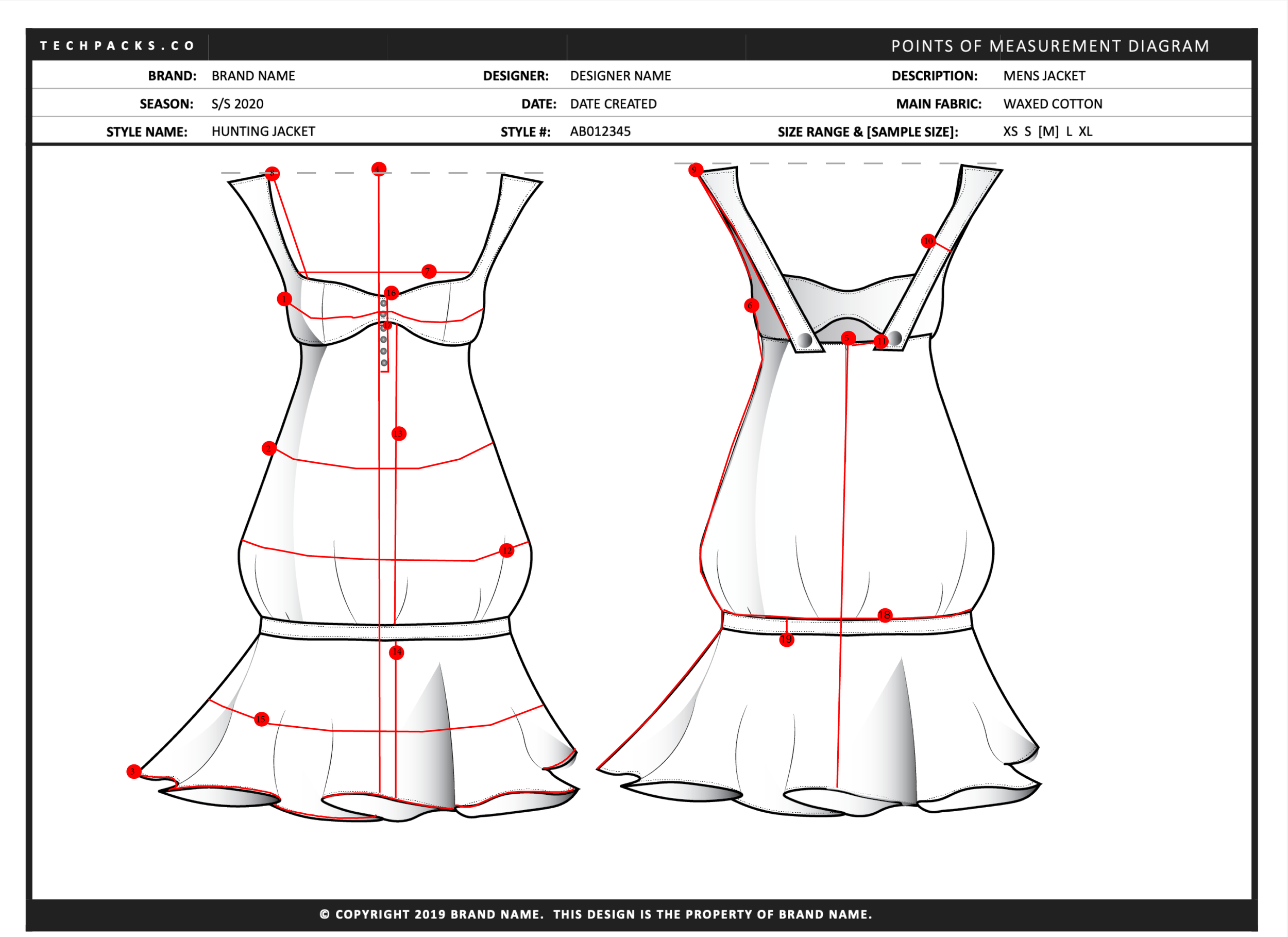Select marker 10 on back strap

928,241
